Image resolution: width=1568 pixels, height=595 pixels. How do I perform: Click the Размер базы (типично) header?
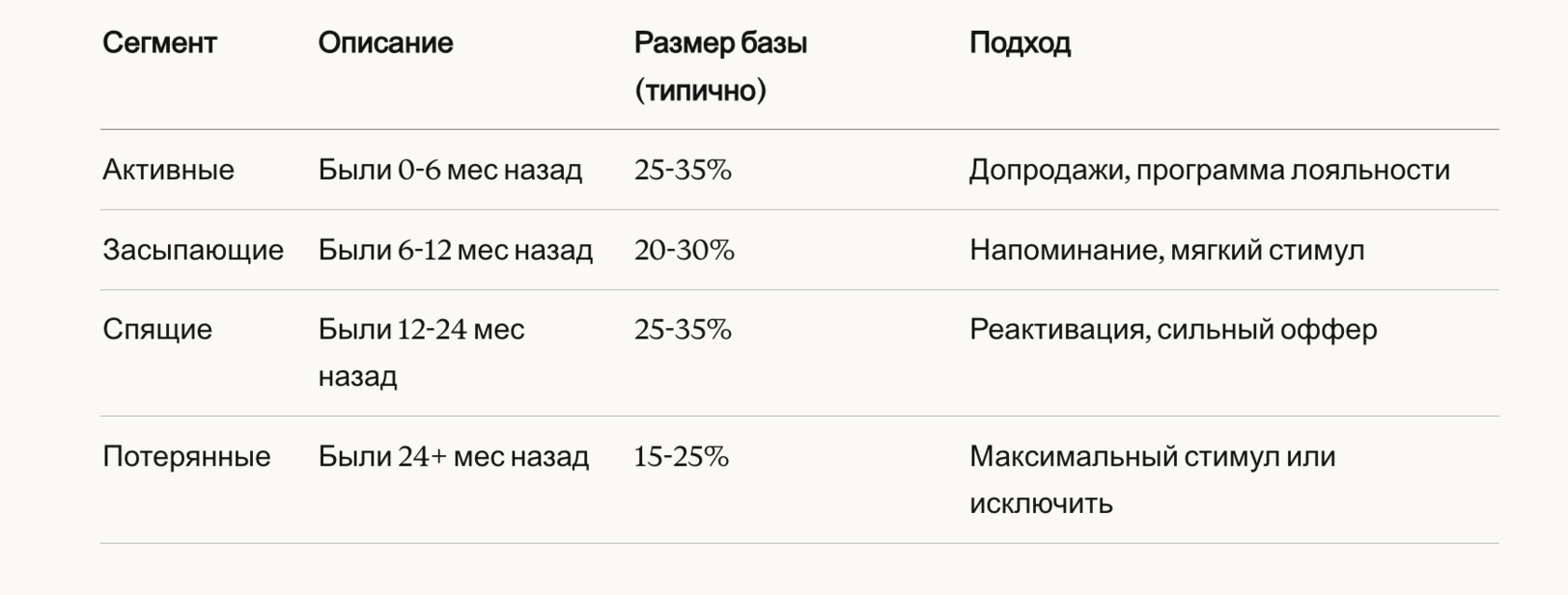721,66
